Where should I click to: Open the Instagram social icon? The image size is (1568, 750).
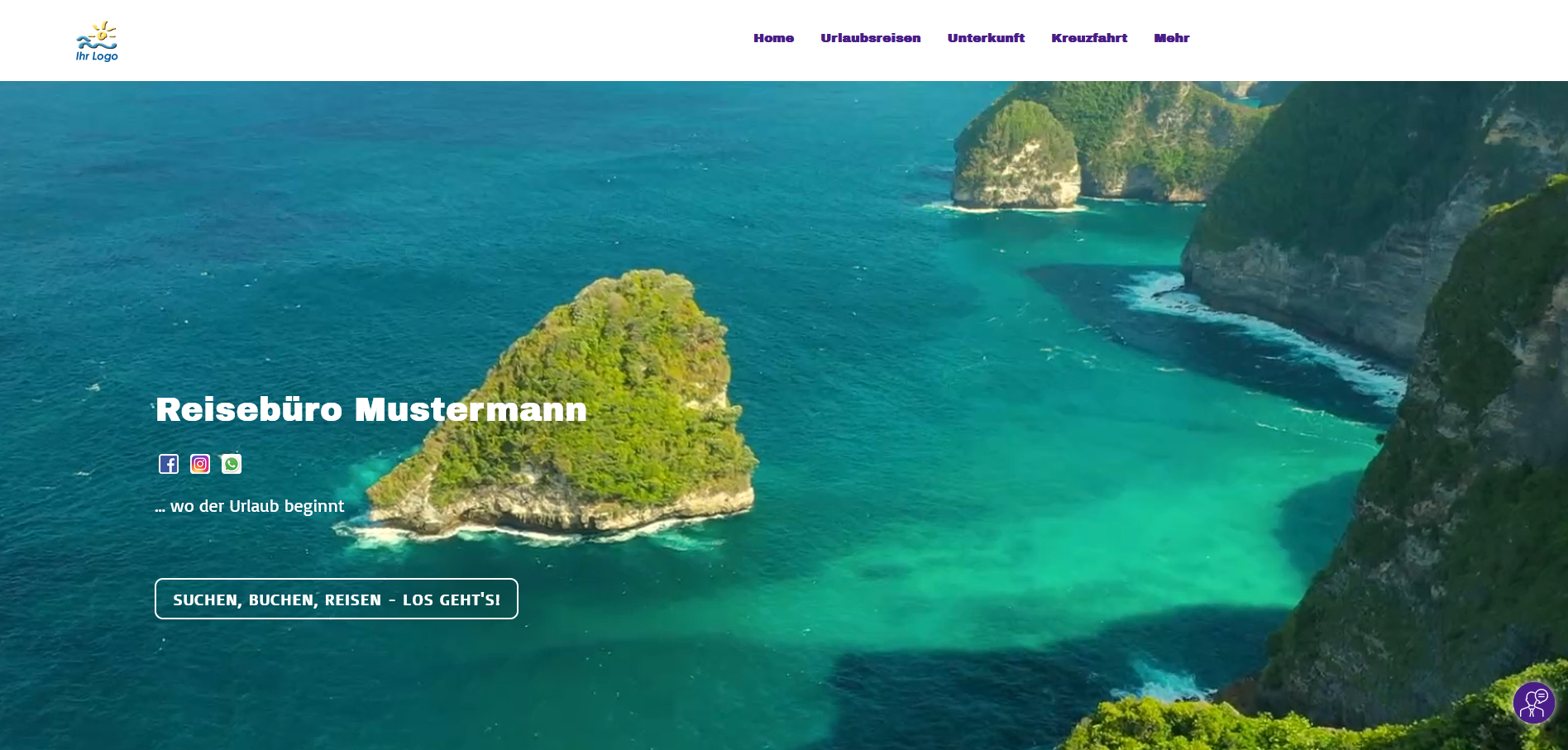[x=200, y=464]
